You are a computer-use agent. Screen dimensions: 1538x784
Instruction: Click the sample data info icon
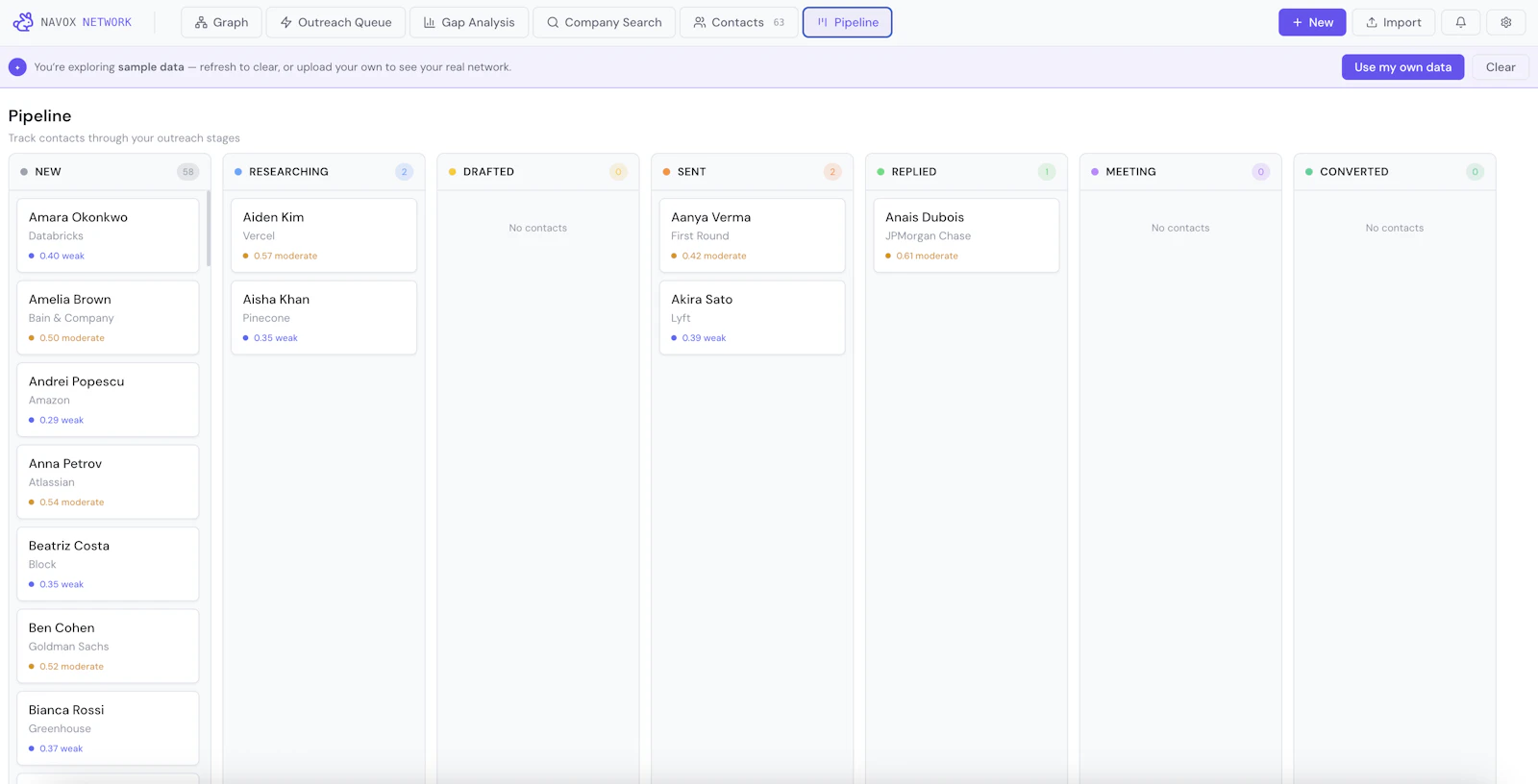click(x=17, y=67)
